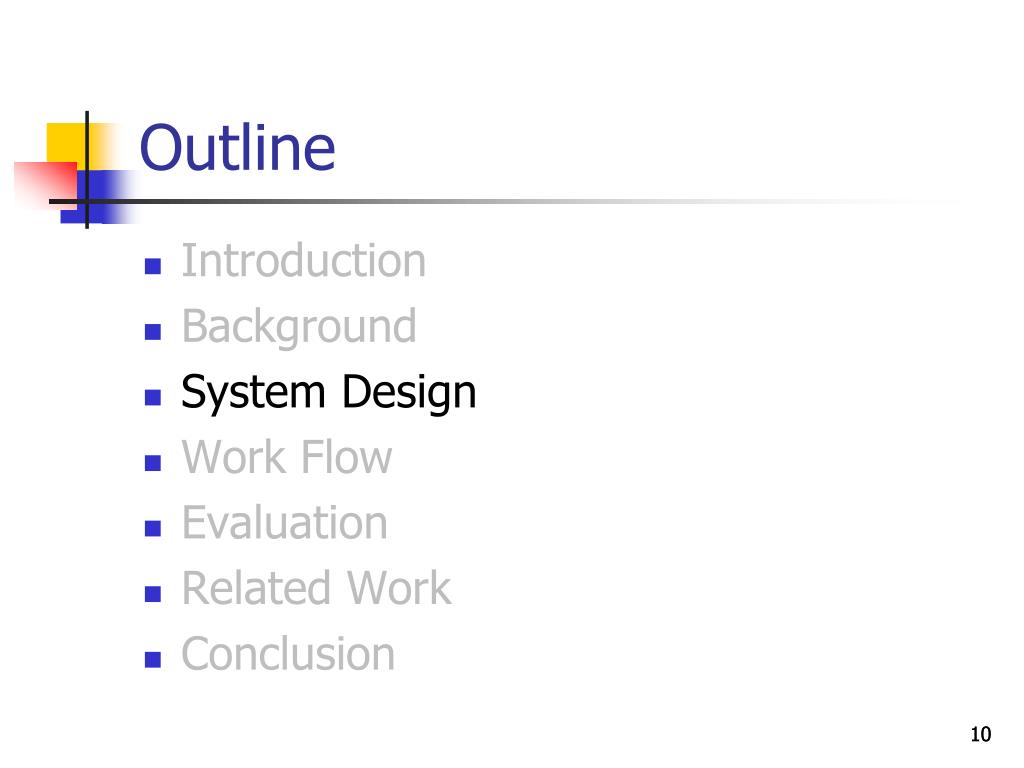
Task: Click the blue bullet beside Work Flow
Action: tap(153, 463)
